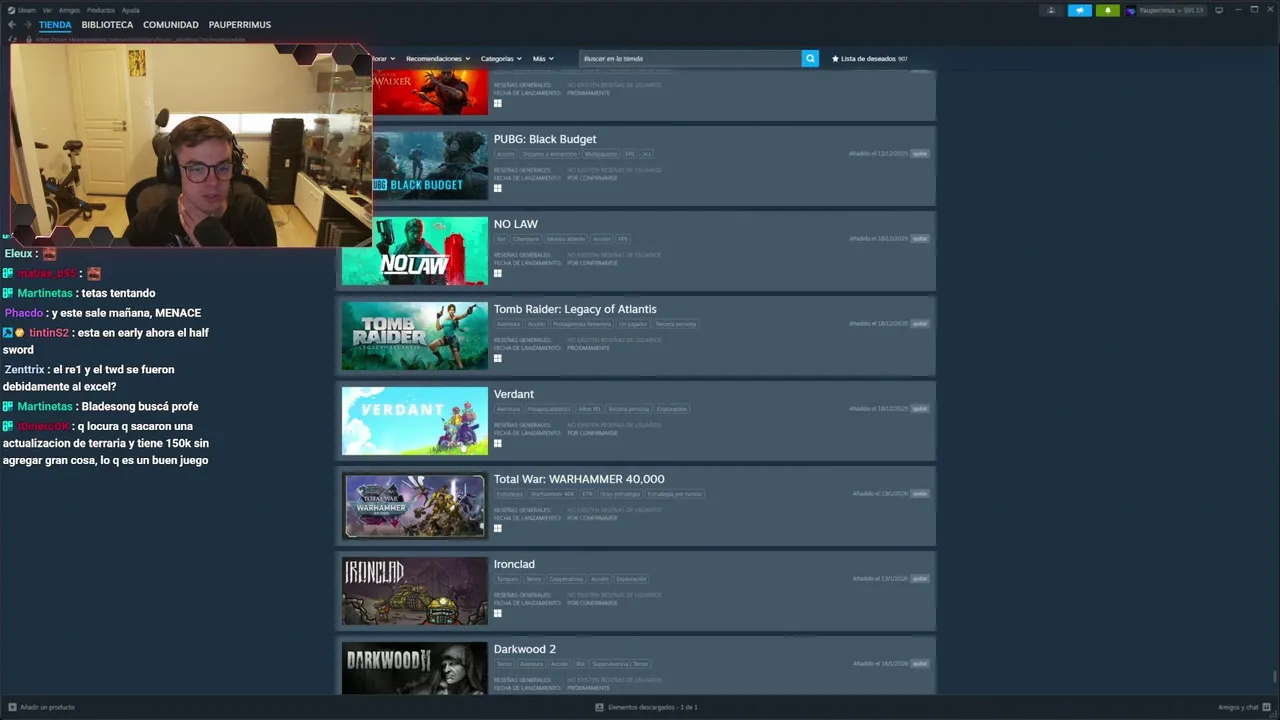Click quitar for Ironclad
The height and width of the screenshot is (720, 1280).
pos(920,579)
